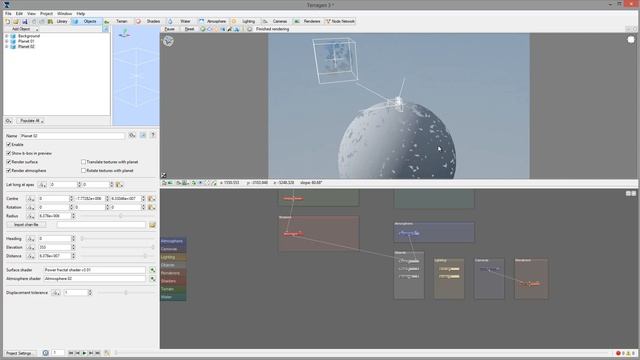Click the Save project disk icon

(x=24, y=21)
